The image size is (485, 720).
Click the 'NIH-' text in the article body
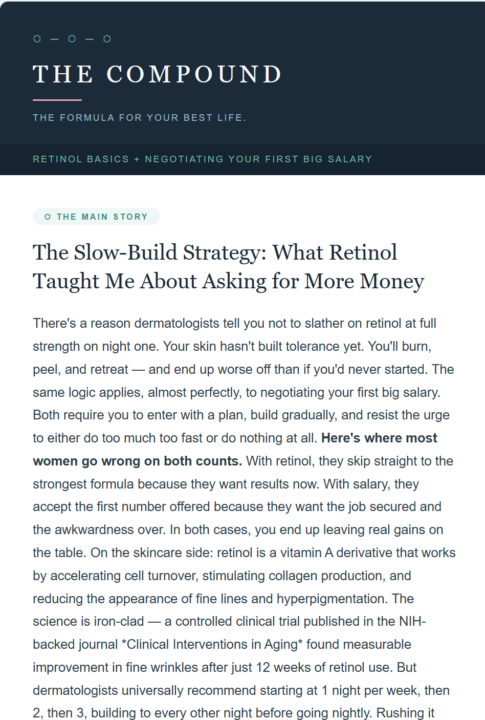pos(412,622)
